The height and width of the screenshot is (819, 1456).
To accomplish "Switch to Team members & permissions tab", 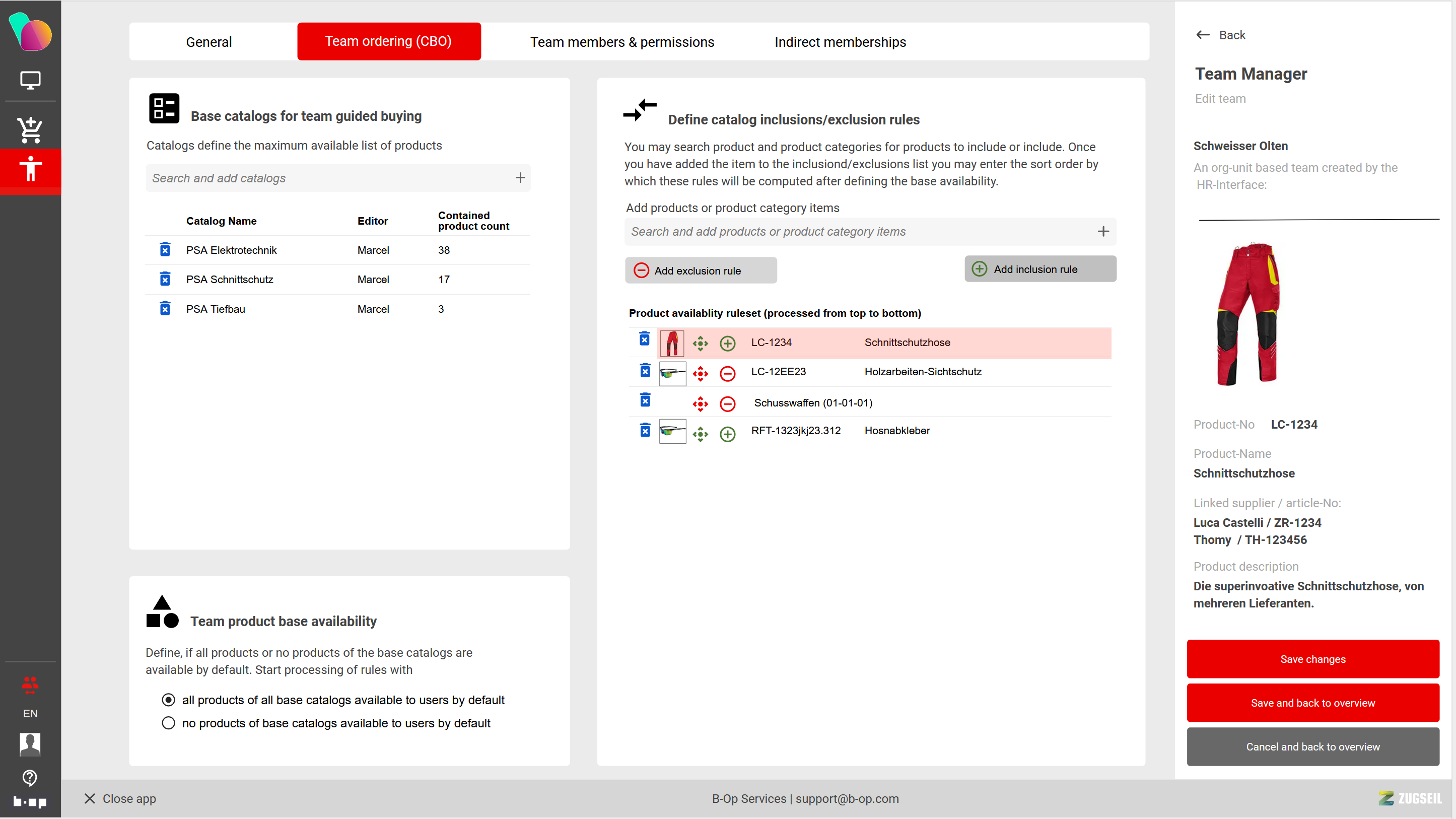I will click(622, 42).
